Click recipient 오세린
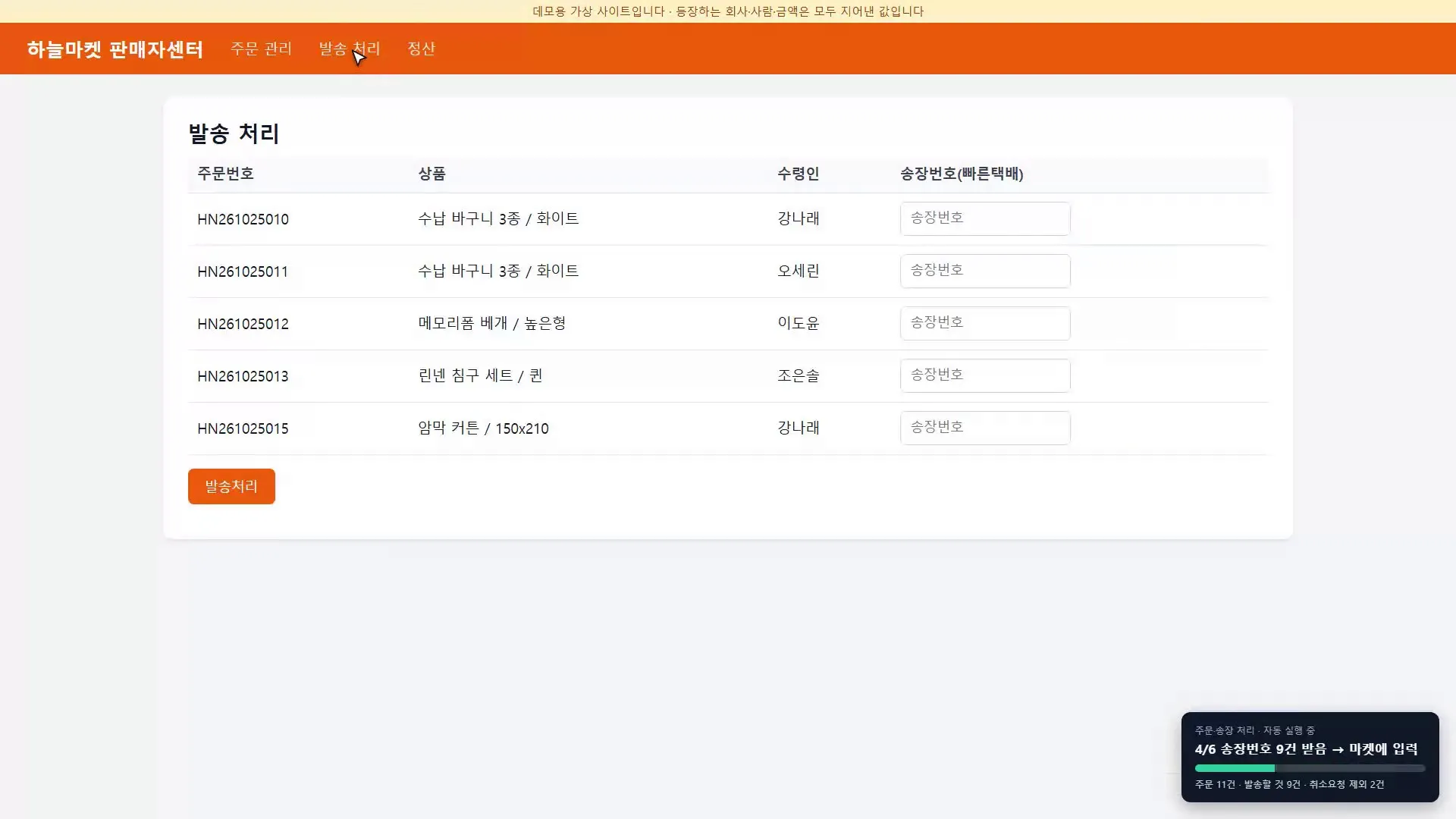The height and width of the screenshot is (819, 1456). (799, 271)
